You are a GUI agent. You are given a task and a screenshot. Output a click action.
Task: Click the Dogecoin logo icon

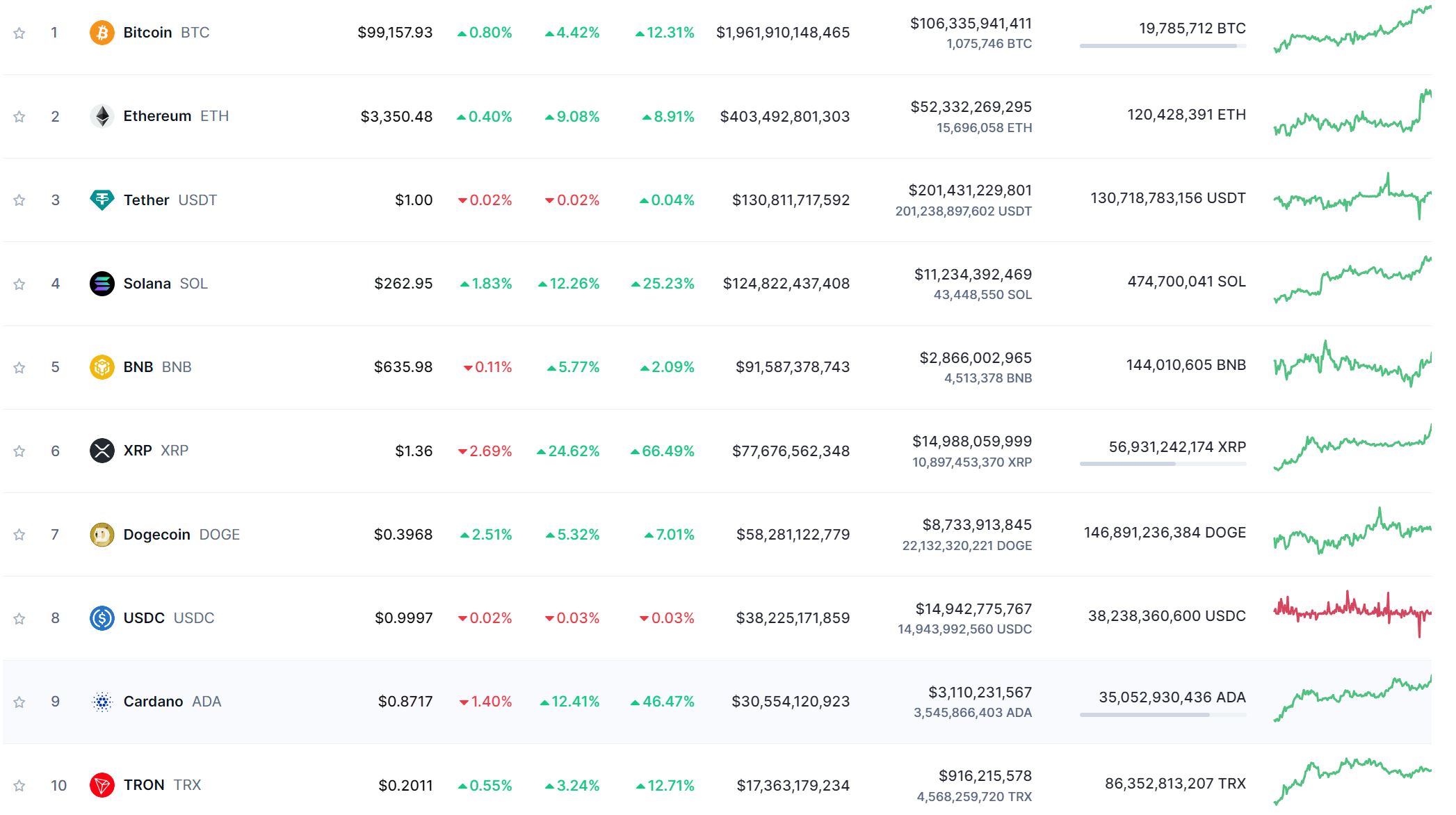(x=102, y=535)
